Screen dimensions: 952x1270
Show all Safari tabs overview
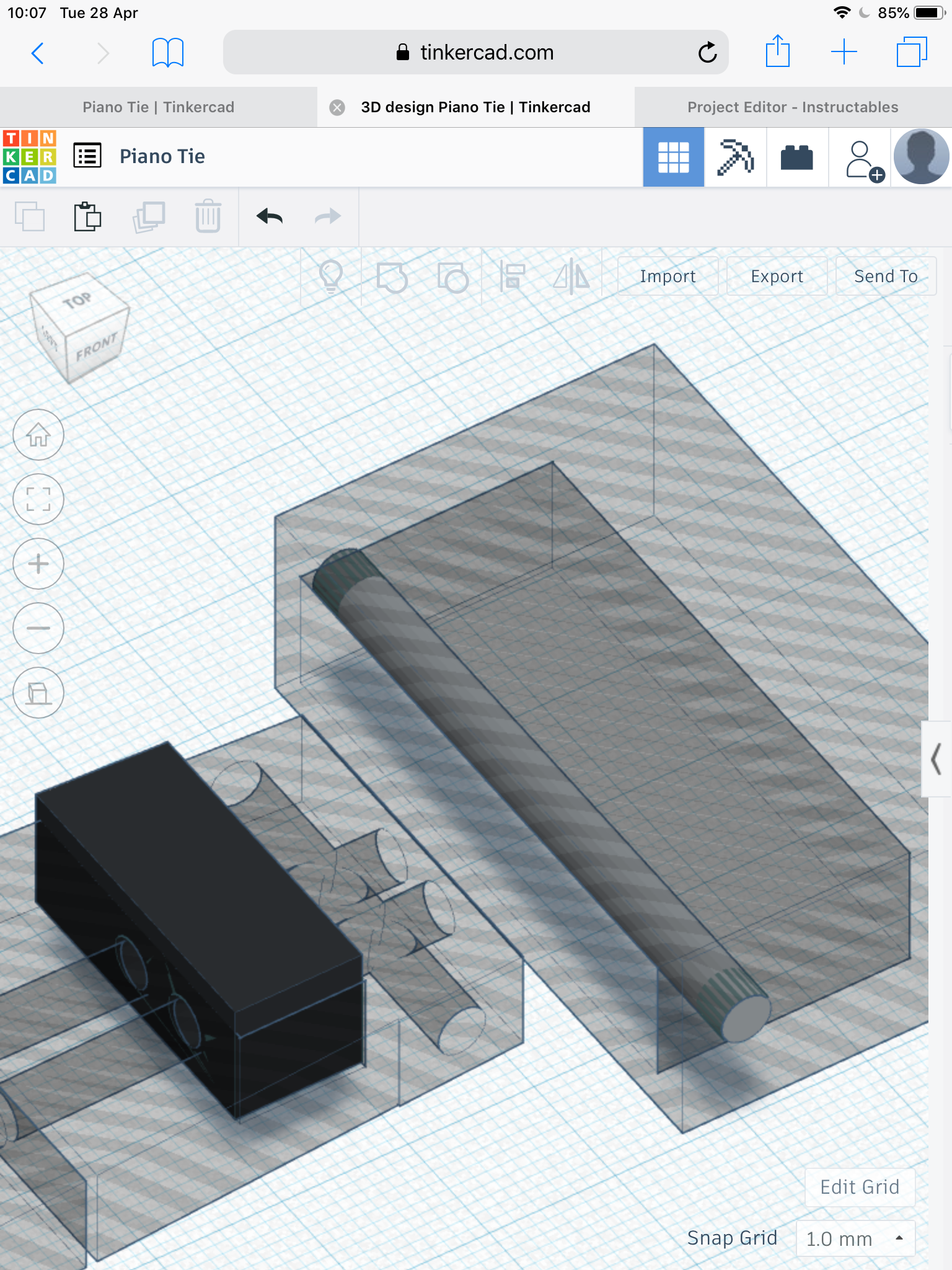912,51
